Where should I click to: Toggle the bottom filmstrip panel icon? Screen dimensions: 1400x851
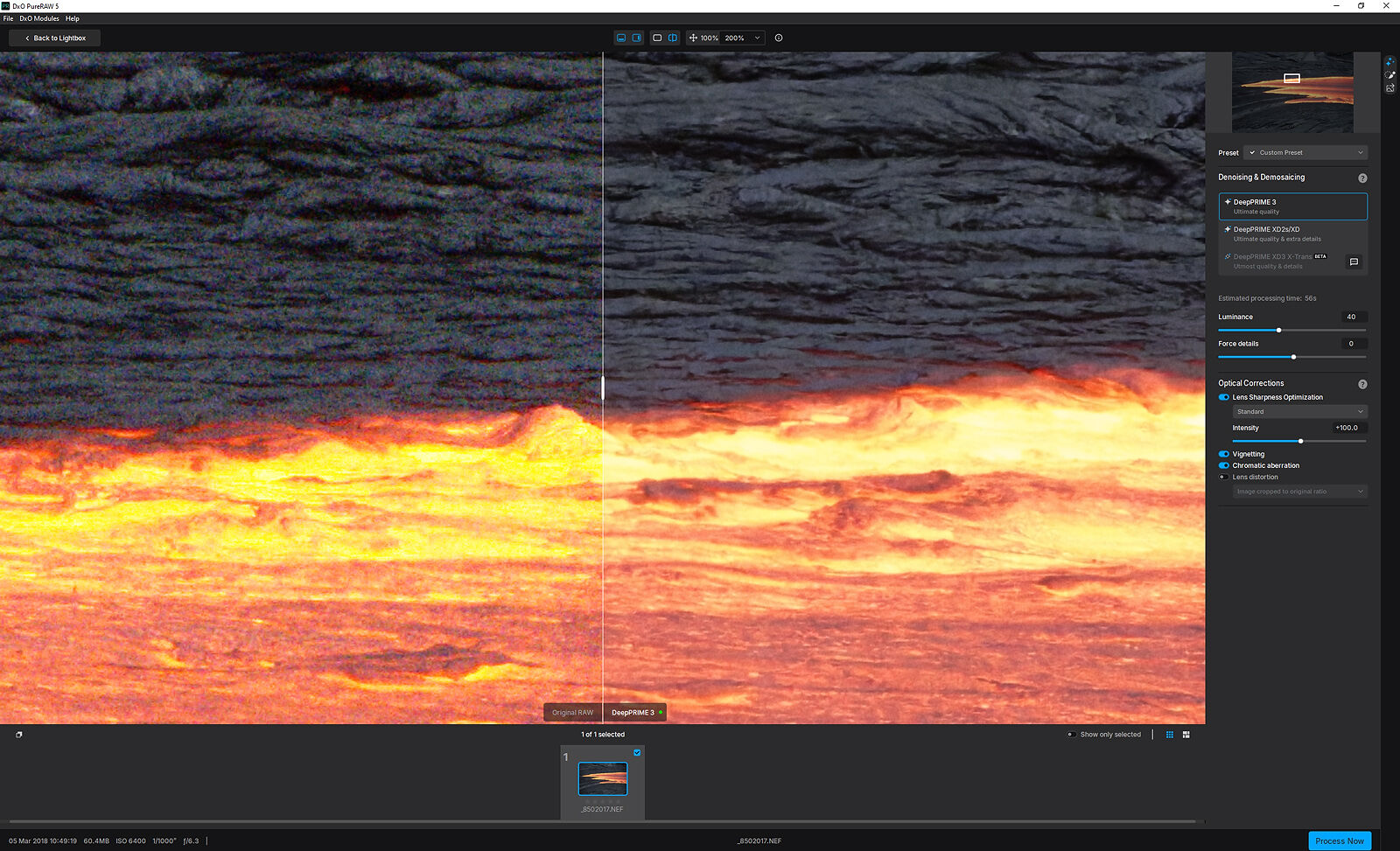click(621, 38)
